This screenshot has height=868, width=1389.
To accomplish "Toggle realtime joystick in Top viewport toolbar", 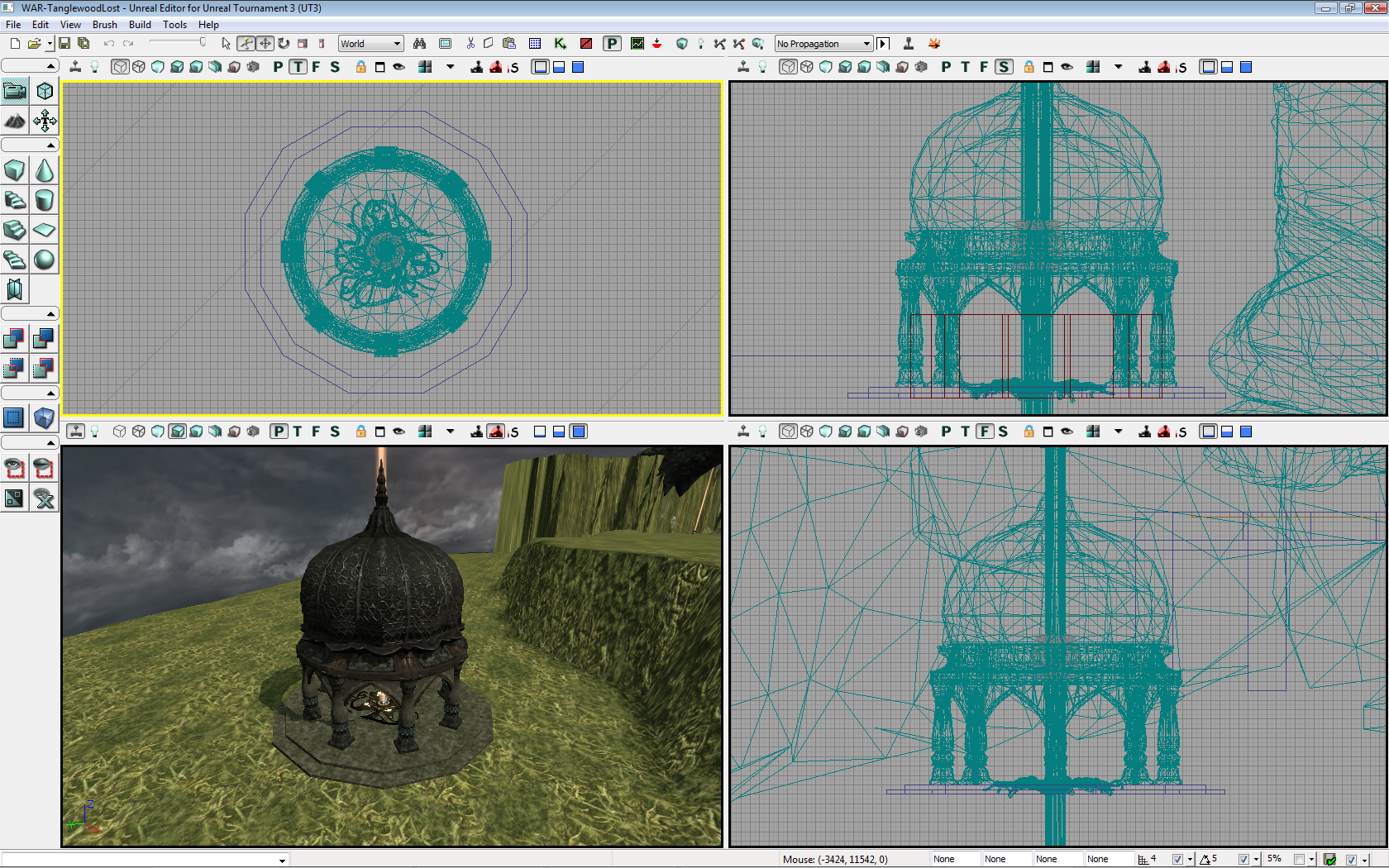I will 75,67.
